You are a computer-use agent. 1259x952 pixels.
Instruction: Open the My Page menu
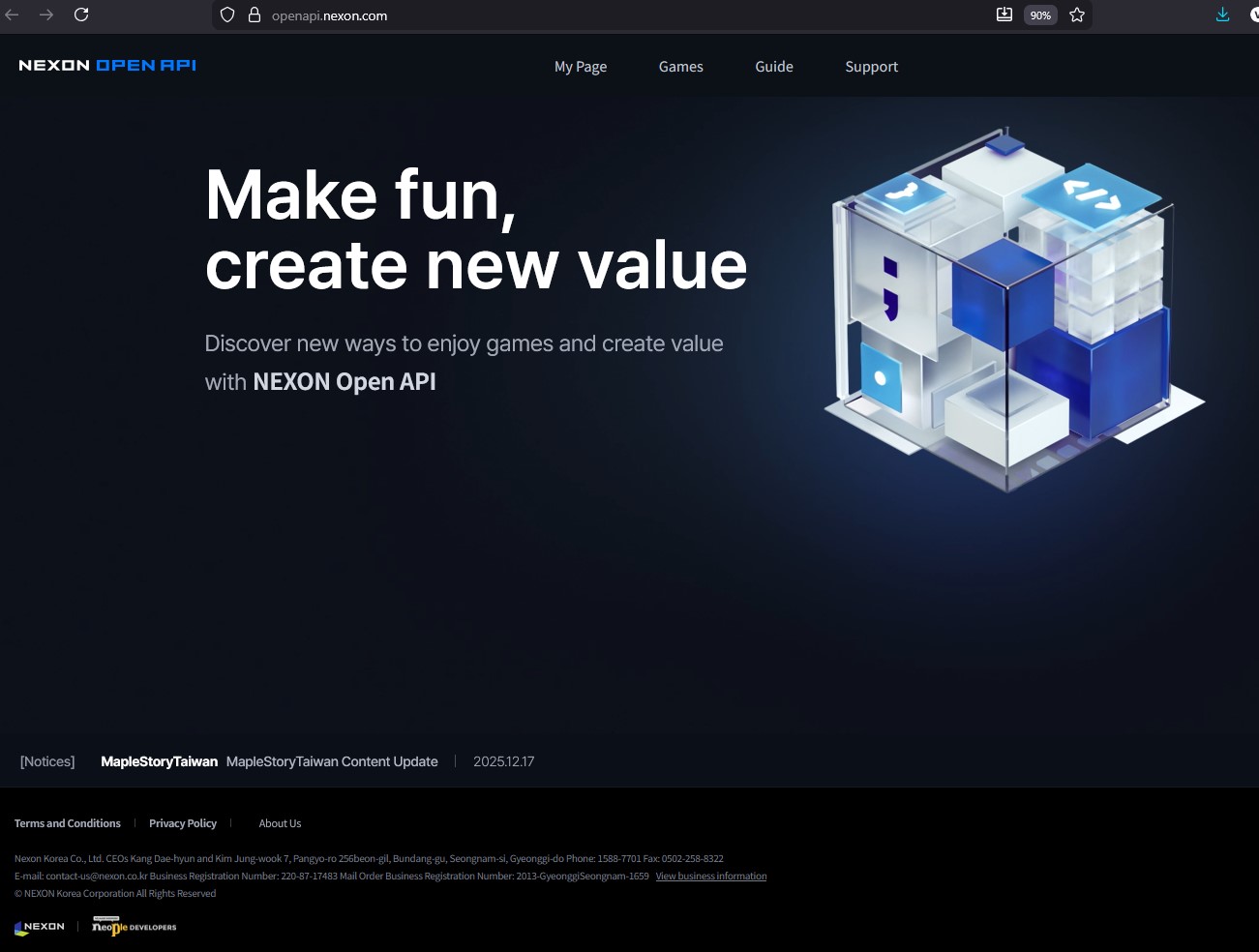pyautogui.click(x=581, y=67)
